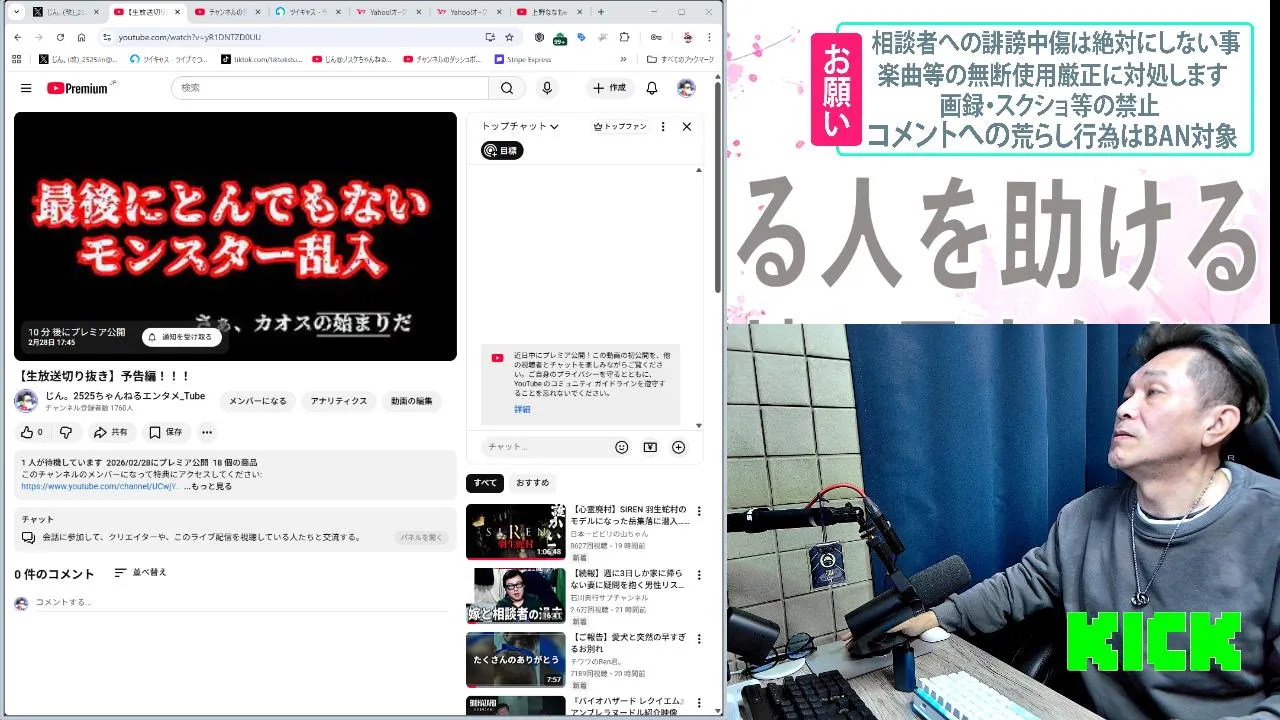The width and height of the screenshot is (1280, 720).
Task: Open menu for たくさんのありがとう video
Action: 699,639
